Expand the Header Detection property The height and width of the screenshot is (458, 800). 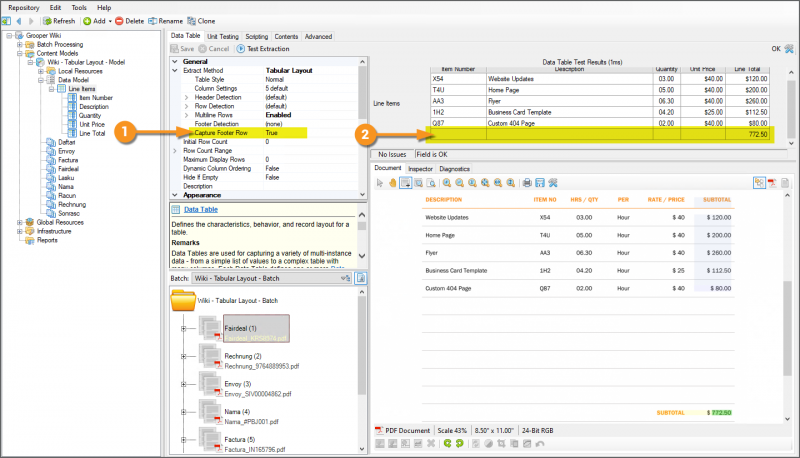186,96
